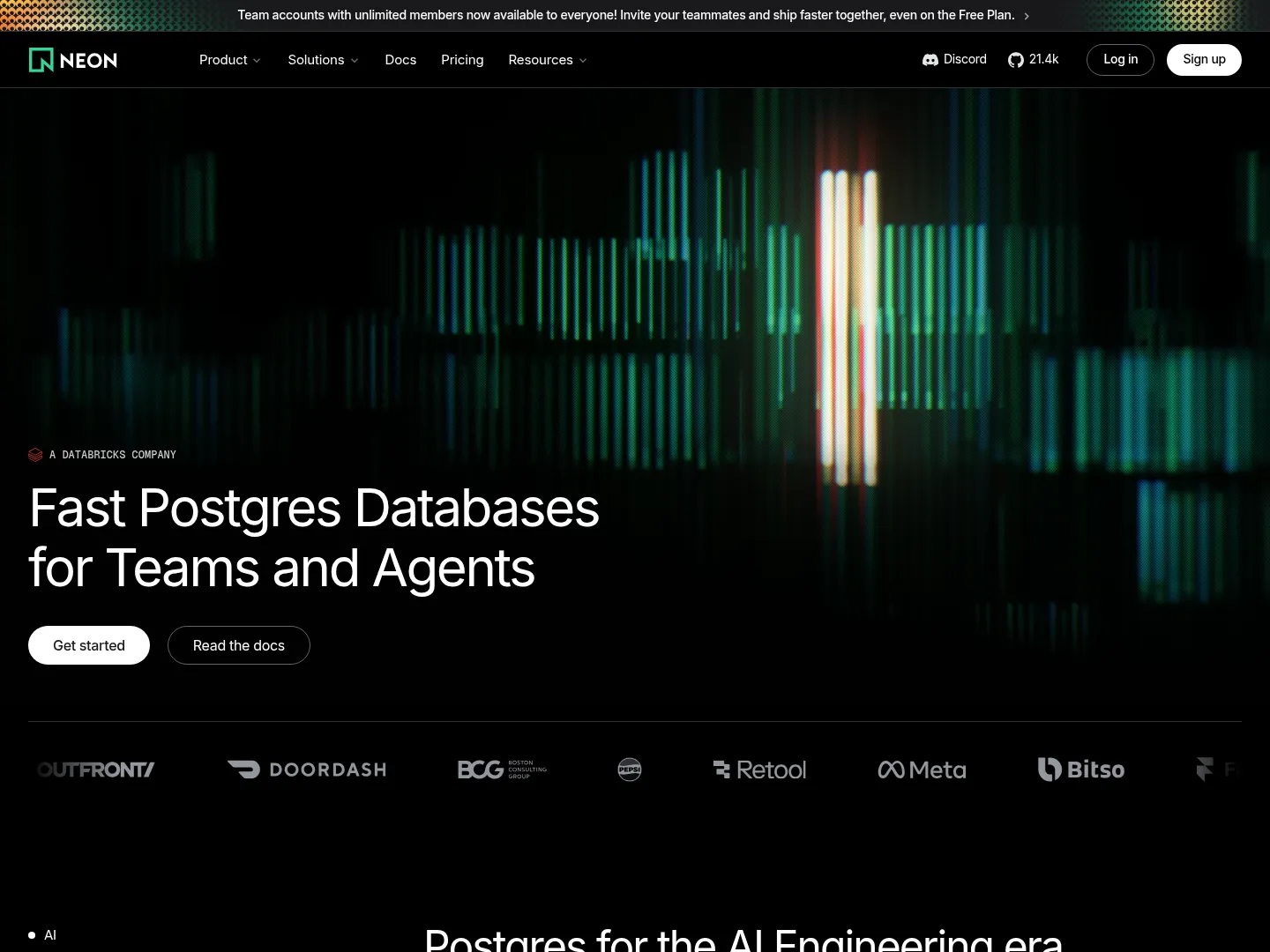Click the Pepsi logo
The image size is (1270, 952).
pos(630,770)
